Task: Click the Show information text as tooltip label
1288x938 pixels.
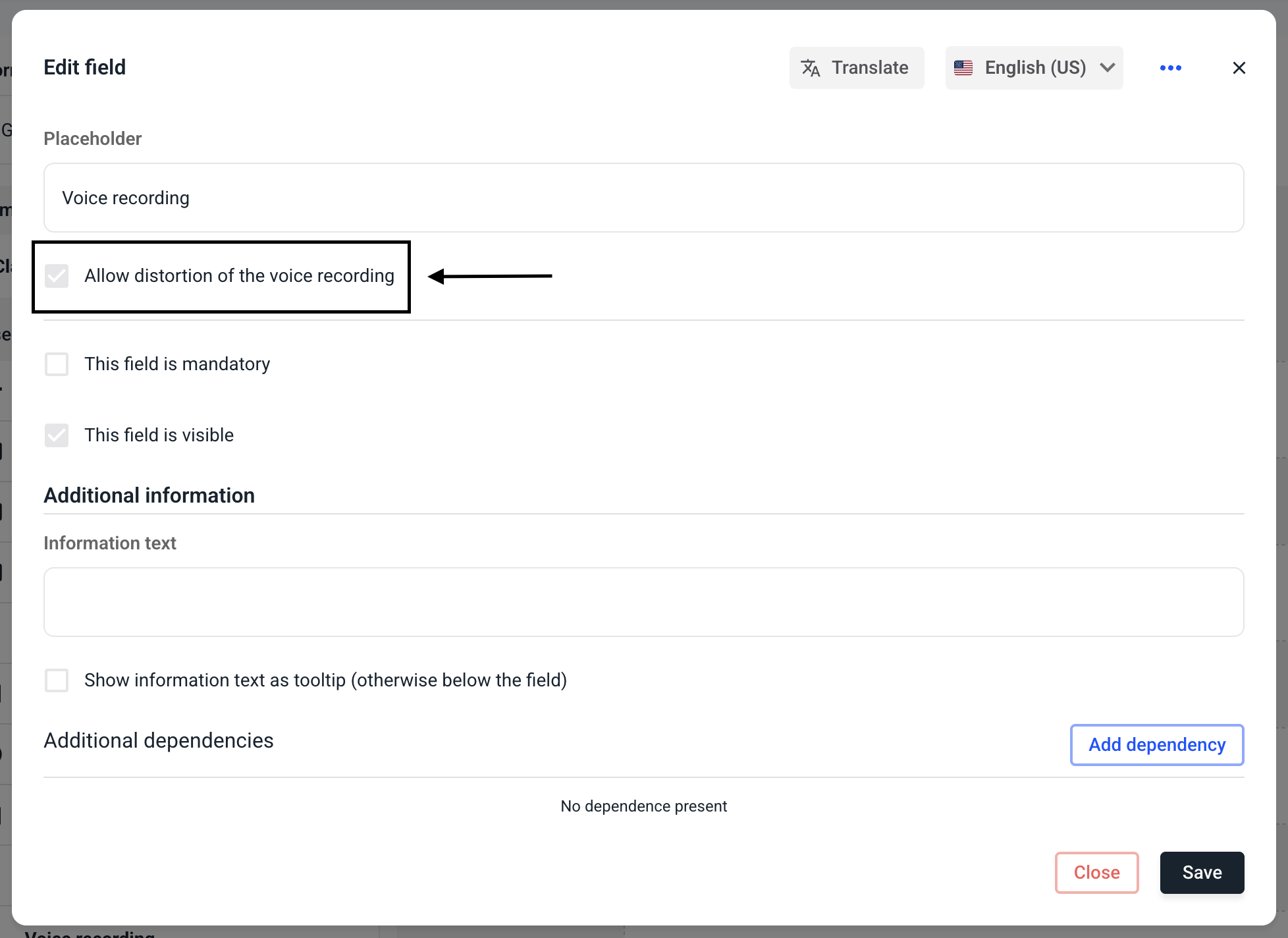Action: tap(325, 680)
